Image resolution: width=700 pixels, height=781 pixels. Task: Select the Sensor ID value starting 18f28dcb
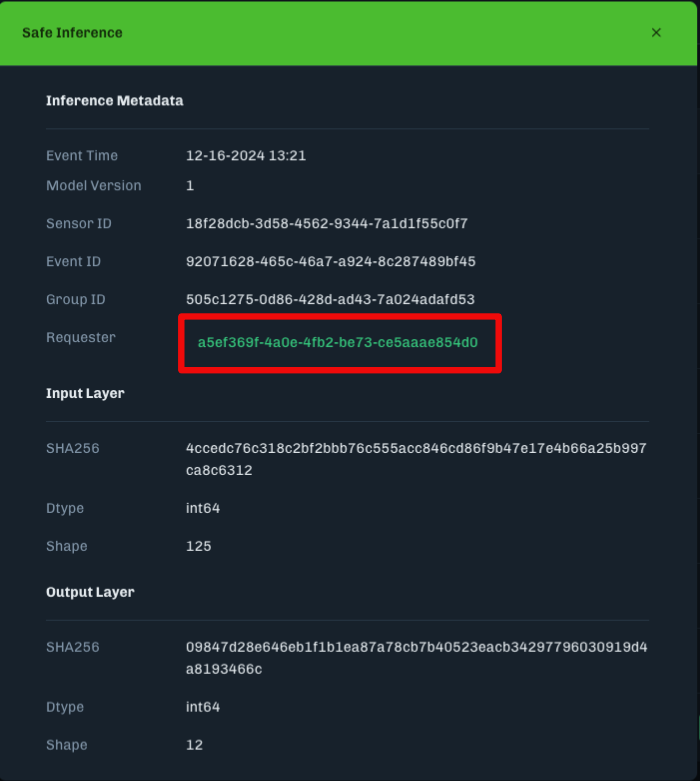(326, 224)
